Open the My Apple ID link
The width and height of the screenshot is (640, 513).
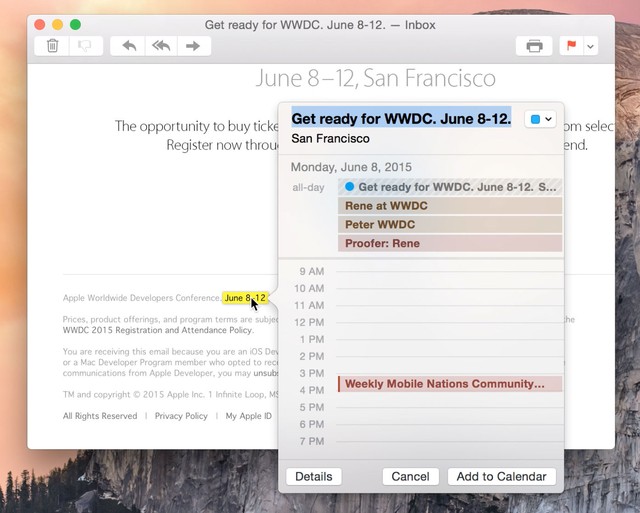click(248, 416)
